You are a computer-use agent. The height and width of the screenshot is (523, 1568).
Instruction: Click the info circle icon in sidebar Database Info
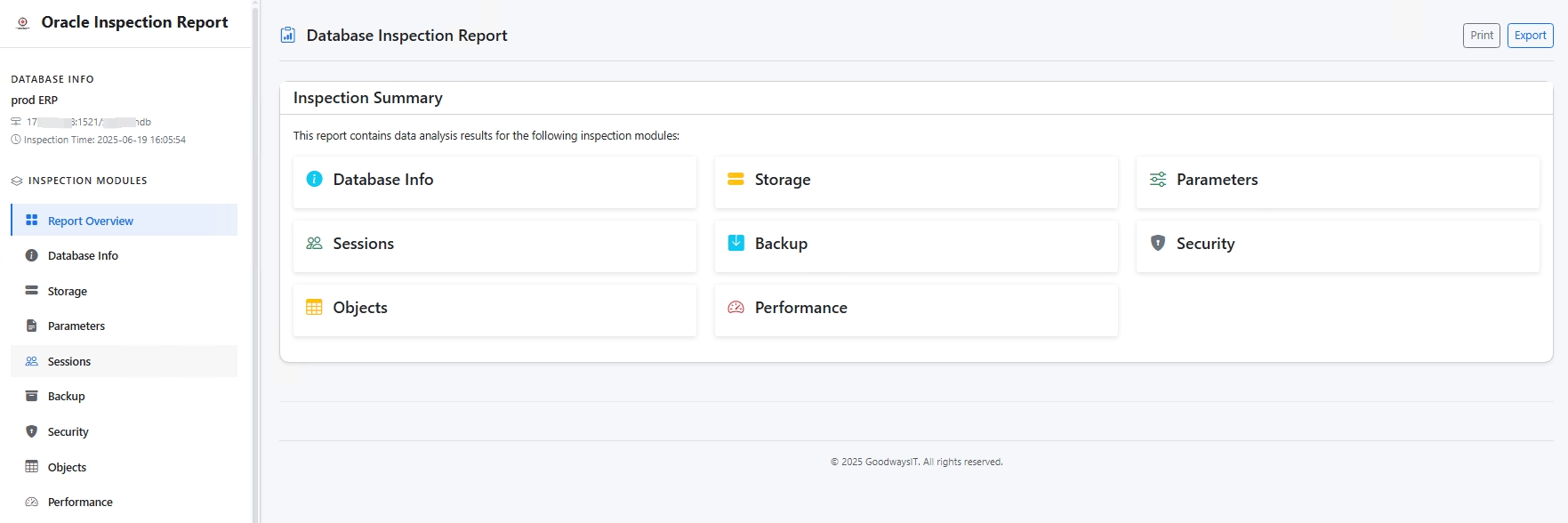click(32, 255)
